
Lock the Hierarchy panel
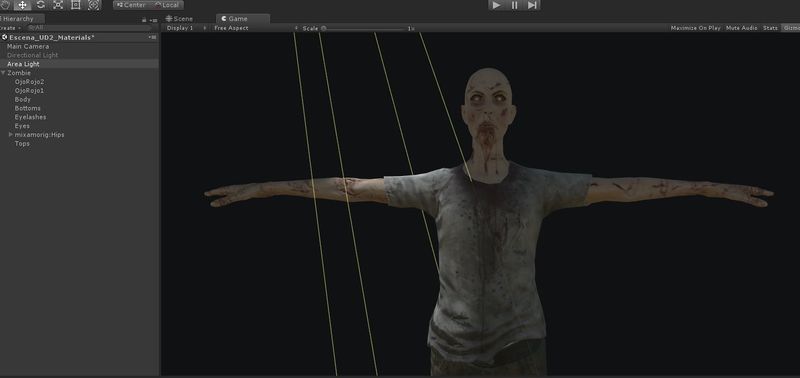click(144, 20)
